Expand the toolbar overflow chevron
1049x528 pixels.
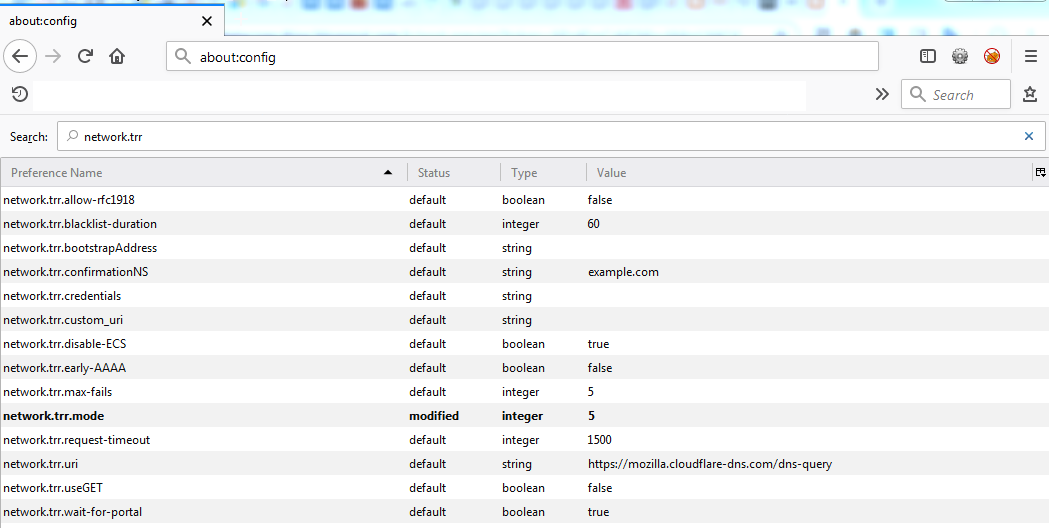click(x=882, y=94)
